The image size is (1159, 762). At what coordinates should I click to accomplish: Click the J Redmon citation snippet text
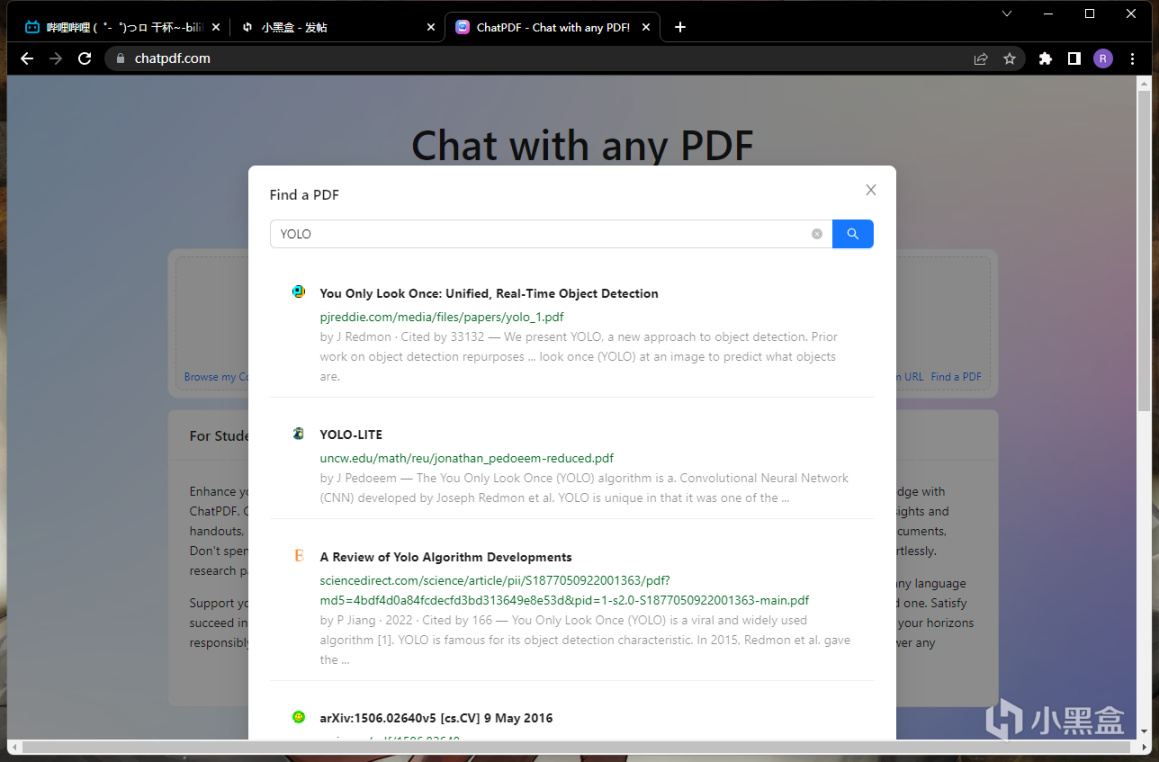coord(578,356)
